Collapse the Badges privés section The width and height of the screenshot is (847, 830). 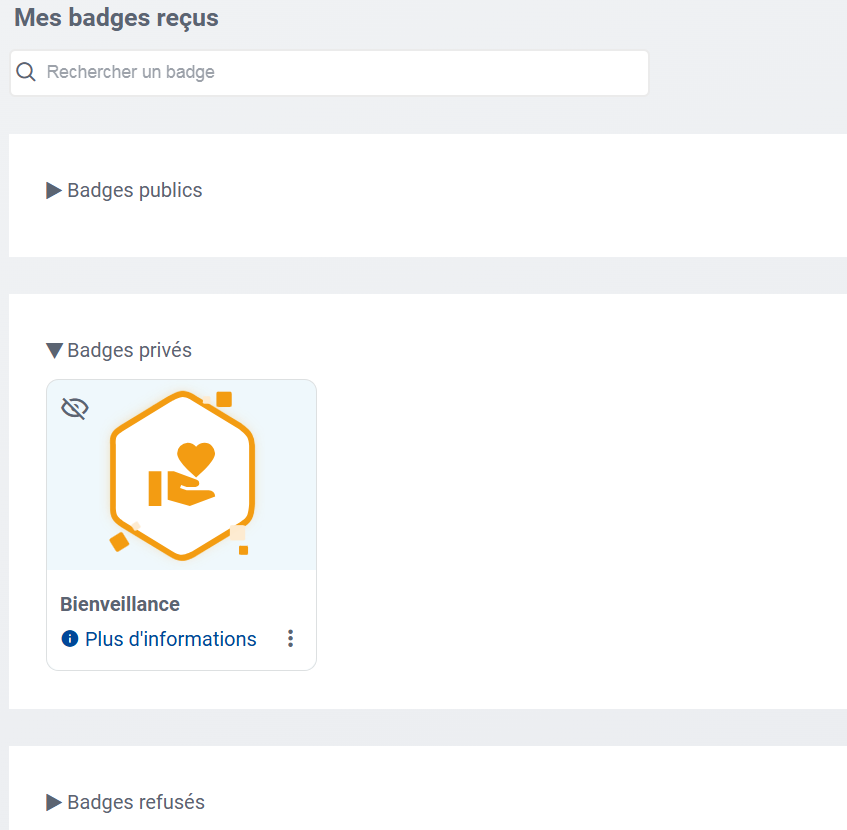point(121,349)
